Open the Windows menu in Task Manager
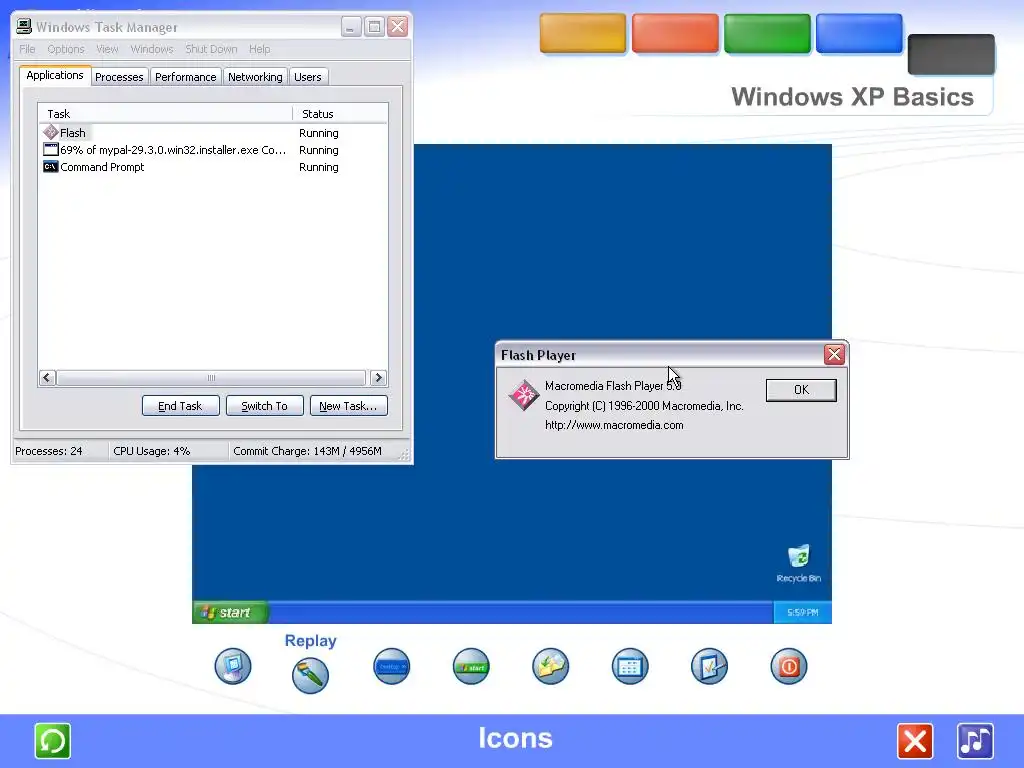The height and width of the screenshot is (768, 1024). pyautogui.click(x=152, y=49)
